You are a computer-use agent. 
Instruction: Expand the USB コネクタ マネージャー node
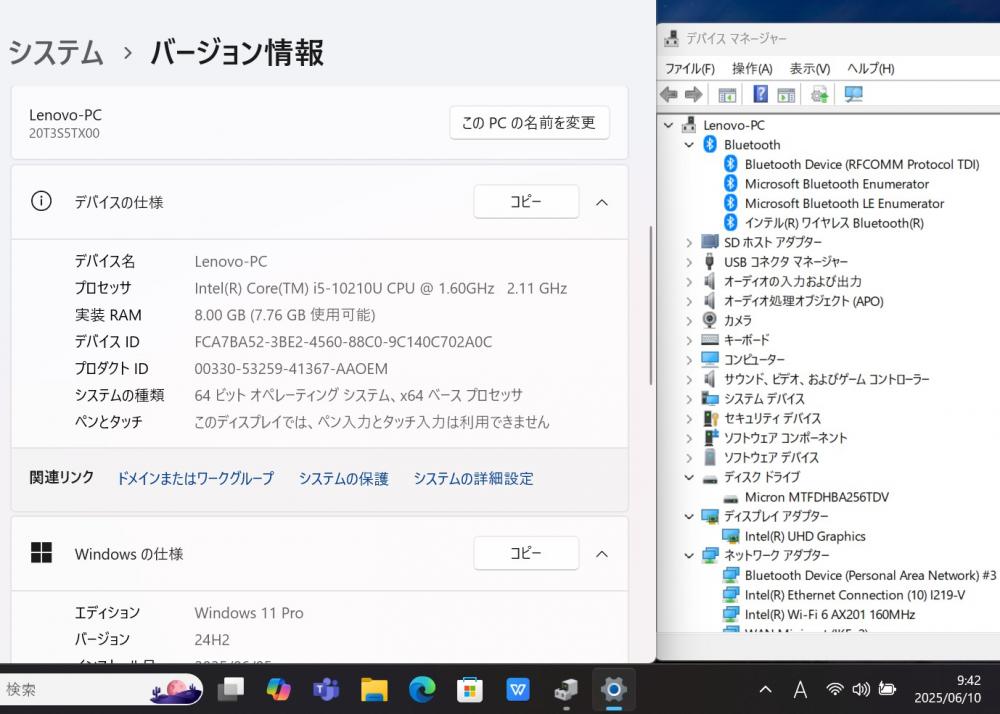tap(689, 262)
